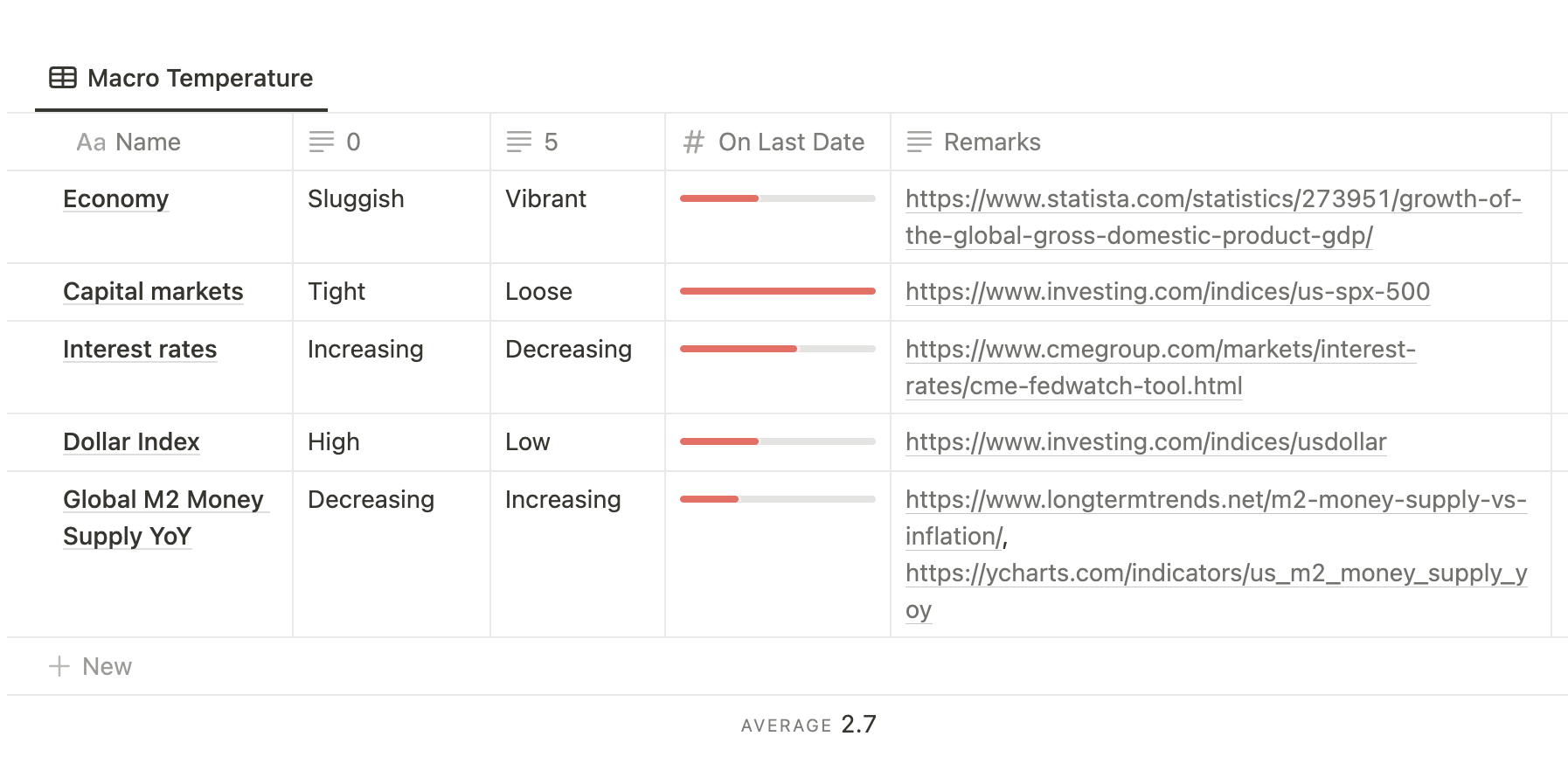Click the table icon beside Macro Temperature
The image size is (1568, 764).
[63, 78]
